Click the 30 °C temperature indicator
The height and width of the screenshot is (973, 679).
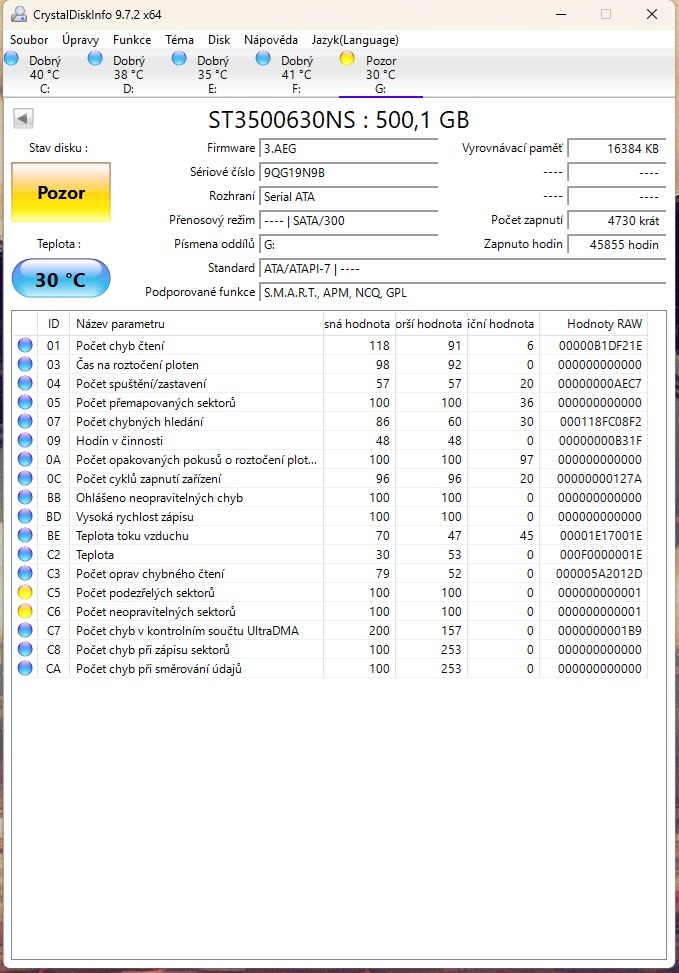(61, 279)
